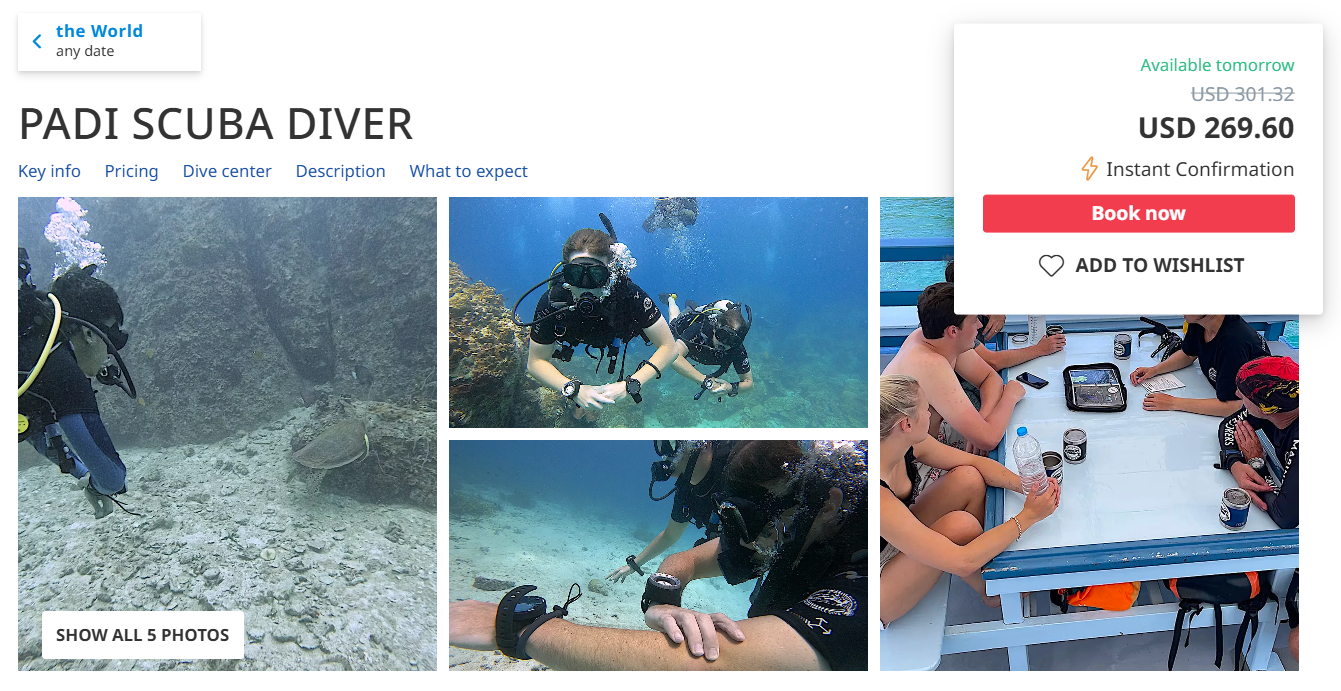Screen dimensions: 1341x691
Task: Jump to the Key info section
Action: (49, 171)
